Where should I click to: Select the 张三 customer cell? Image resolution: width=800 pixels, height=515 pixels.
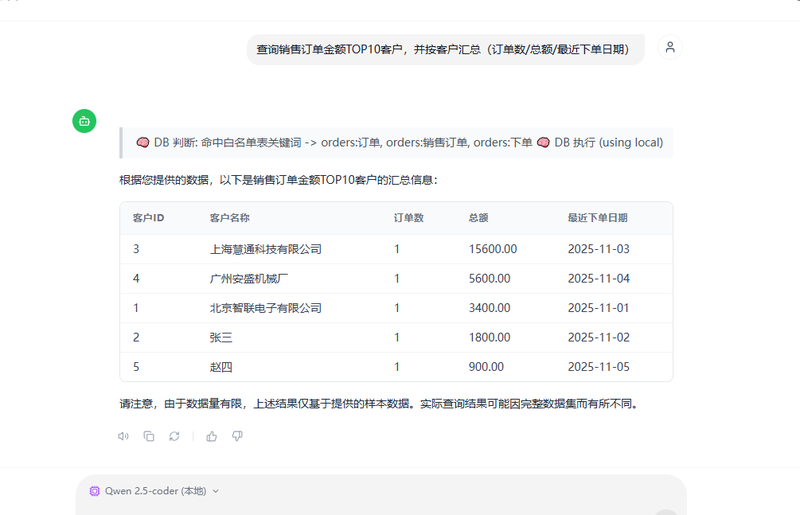[221, 337]
